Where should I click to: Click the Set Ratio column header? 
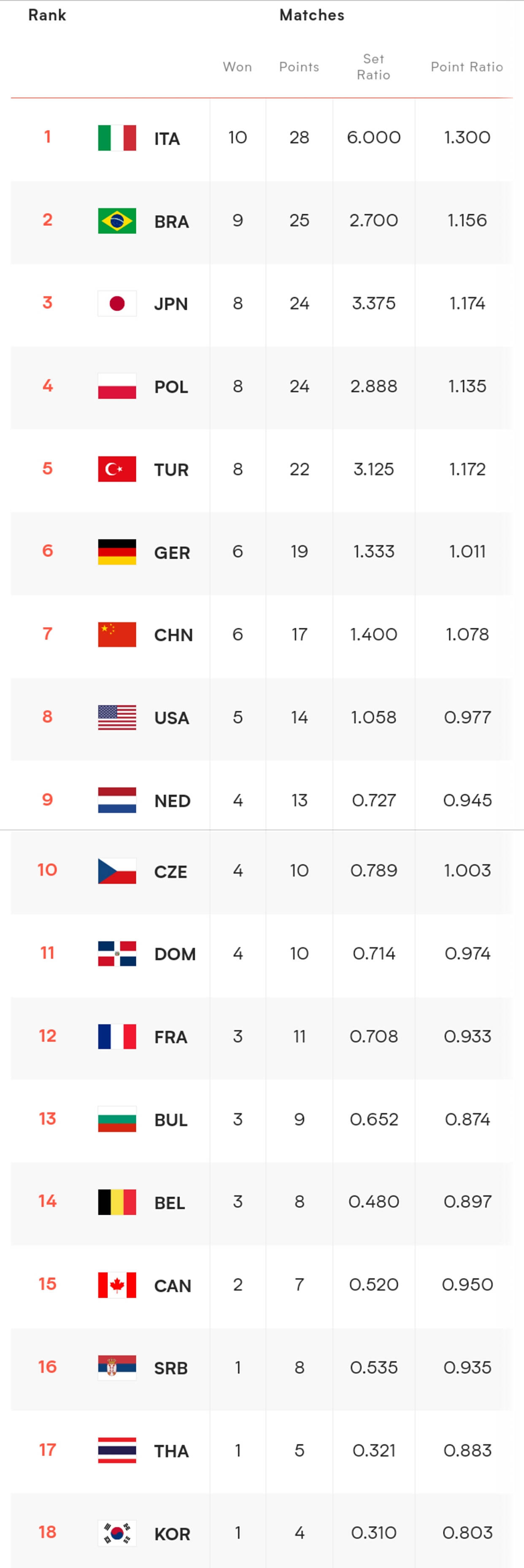point(373,67)
